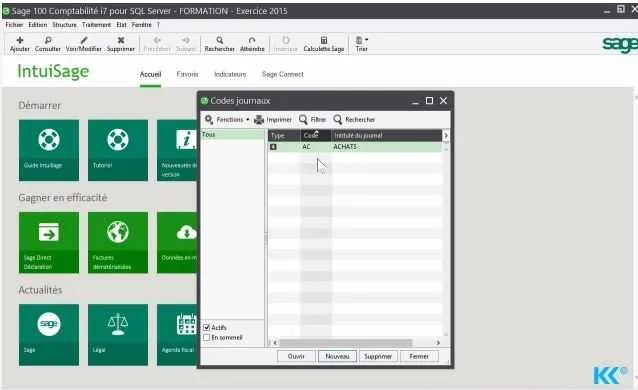Select the ACHATS journal title cell
This screenshot has width=638, height=390.
(x=387, y=147)
